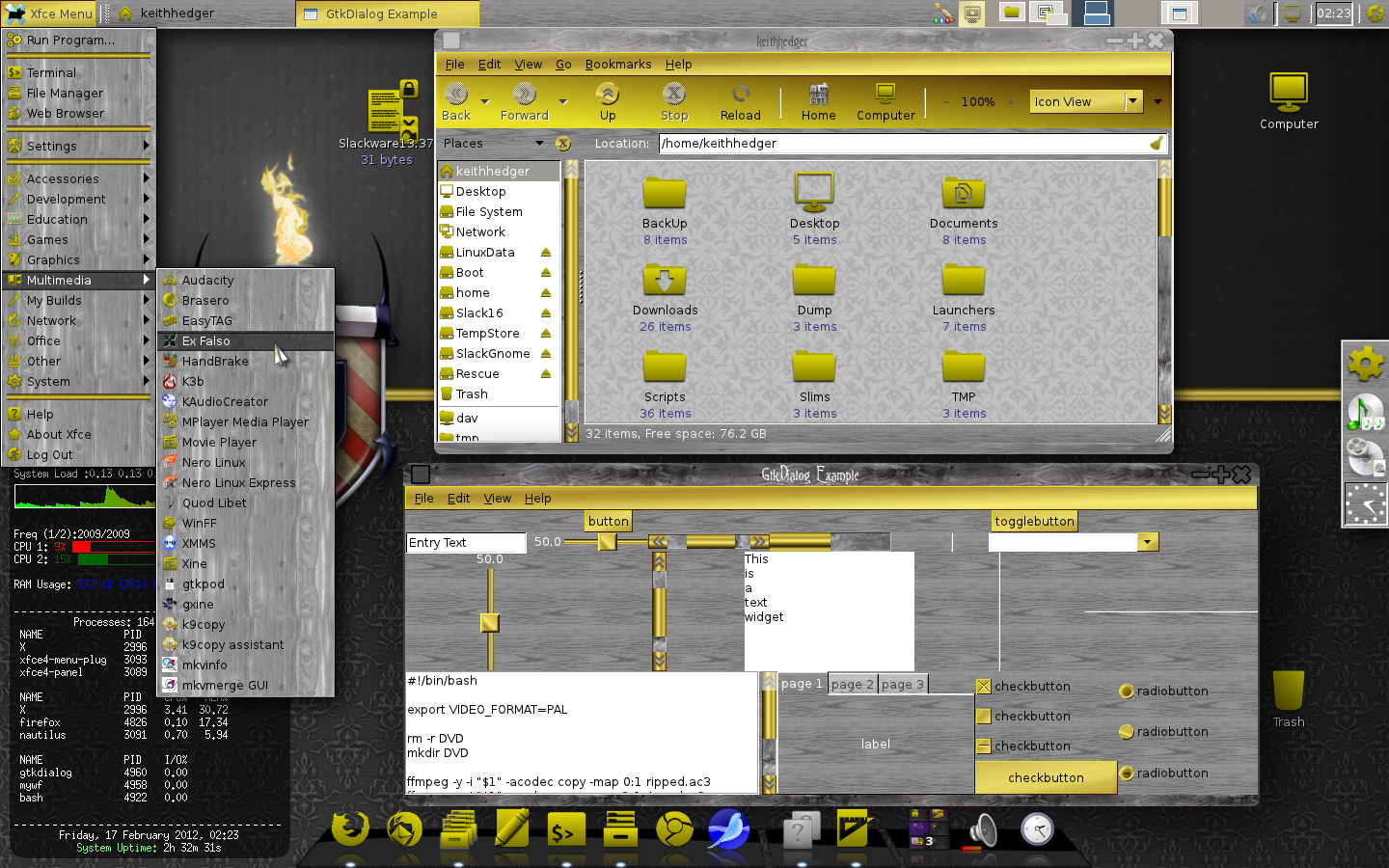
Task: Expand the System submenu in Xfce menu
Action: [x=77, y=382]
